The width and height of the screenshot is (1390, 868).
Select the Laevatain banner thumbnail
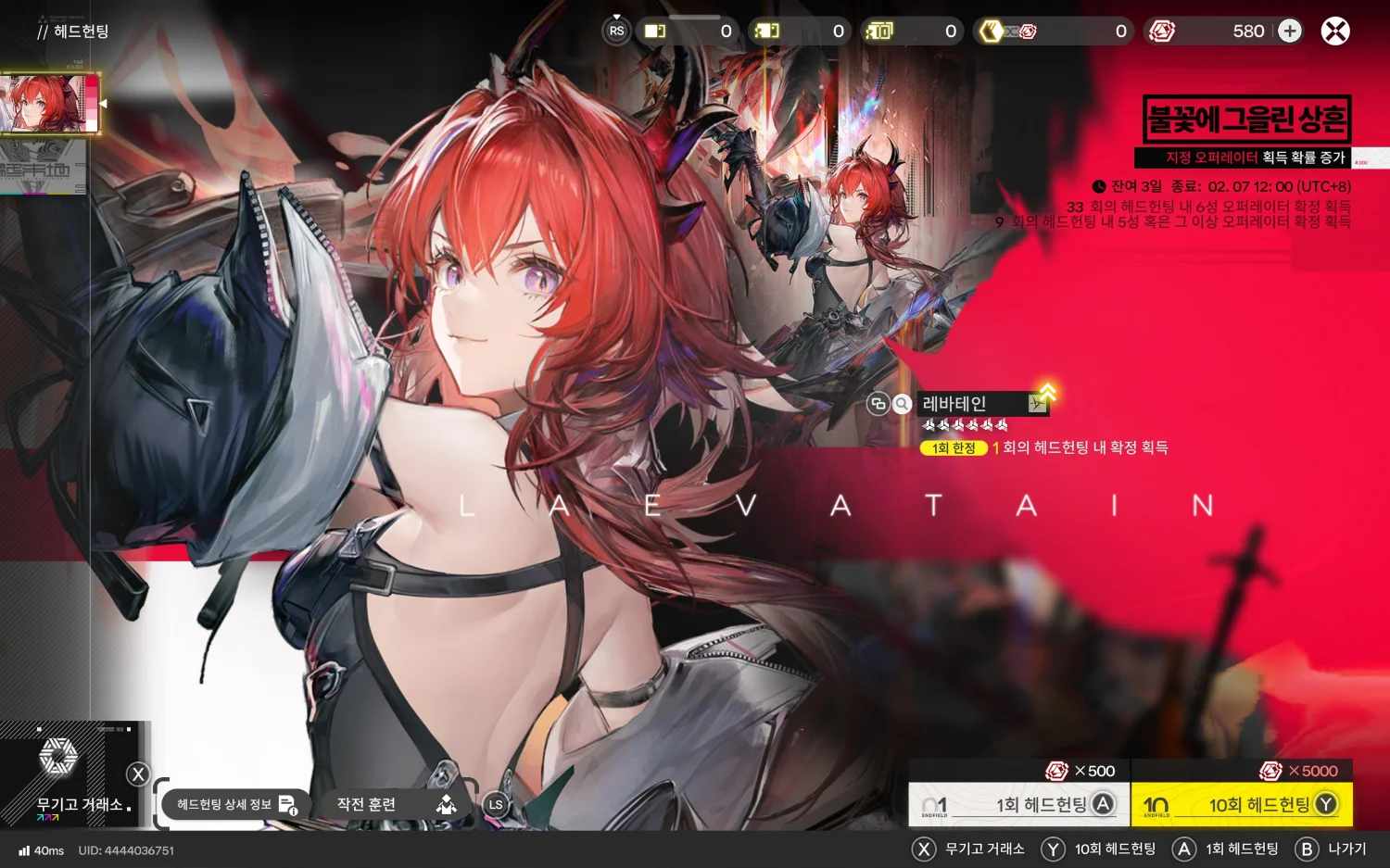tap(49, 104)
